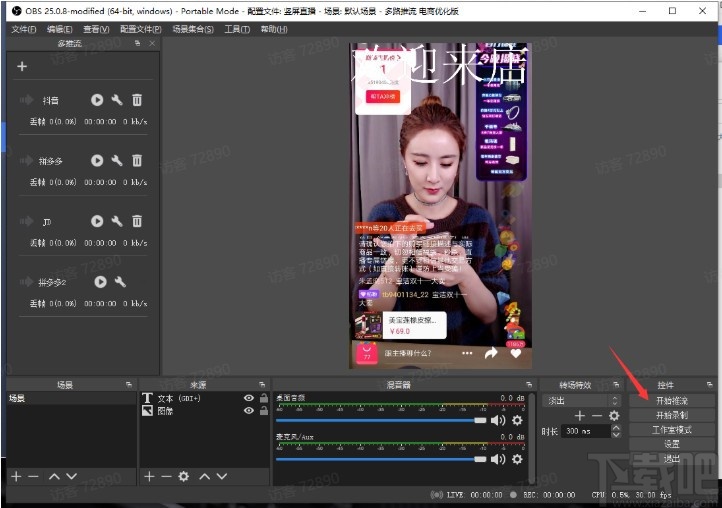
Task: Open 拼多多2 stream wrench settings
Action: (120, 282)
